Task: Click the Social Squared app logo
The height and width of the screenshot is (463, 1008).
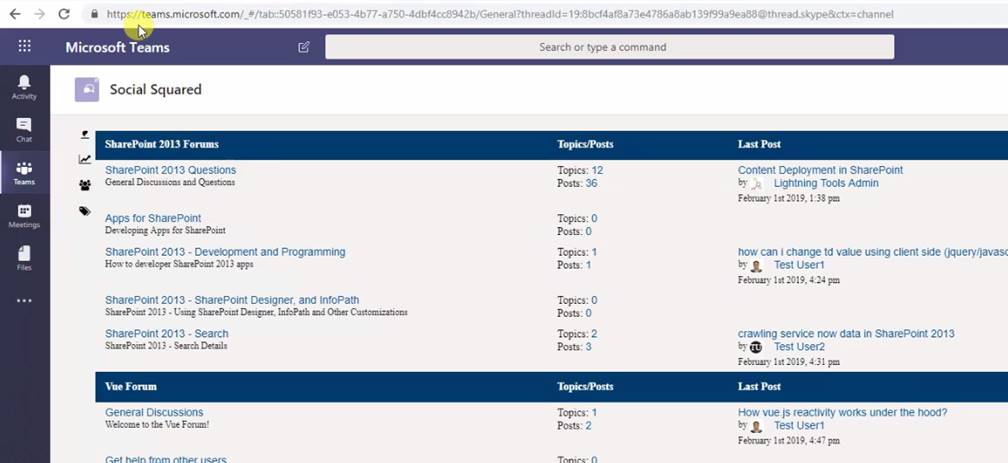Action: [87, 89]
